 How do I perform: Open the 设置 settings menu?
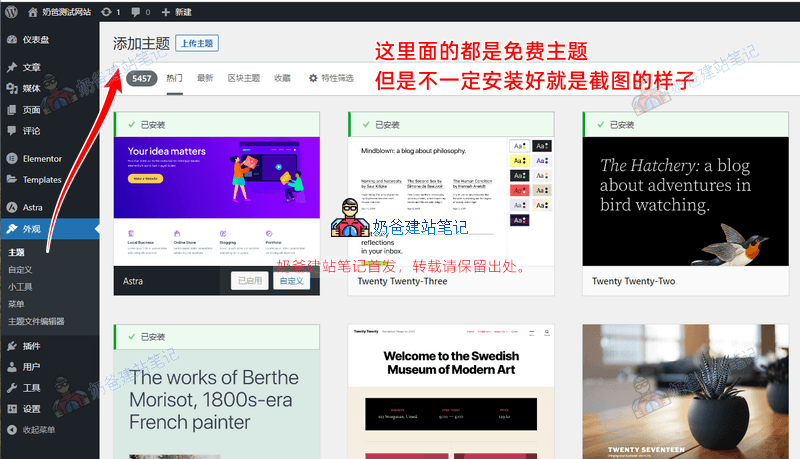click(x=31, y=408)
